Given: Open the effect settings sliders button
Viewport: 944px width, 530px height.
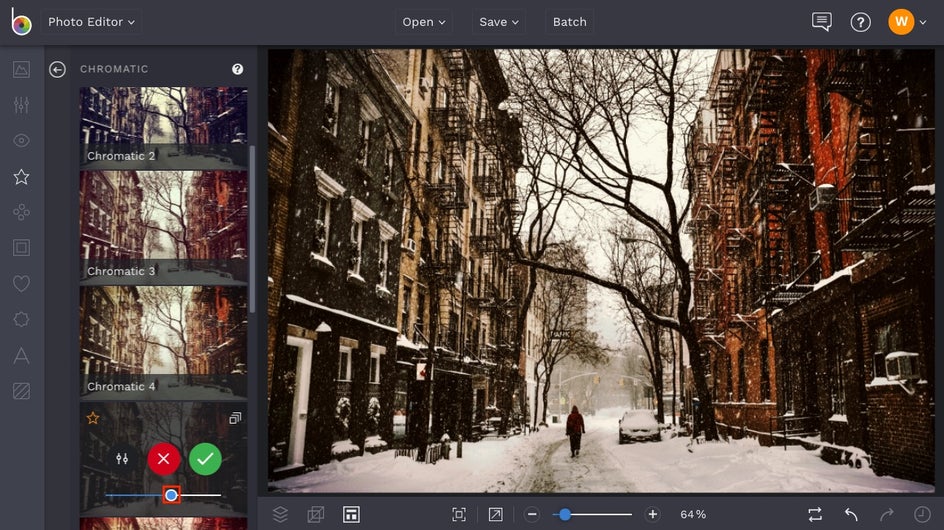Looking at the screenshot, I should [122, 459].
